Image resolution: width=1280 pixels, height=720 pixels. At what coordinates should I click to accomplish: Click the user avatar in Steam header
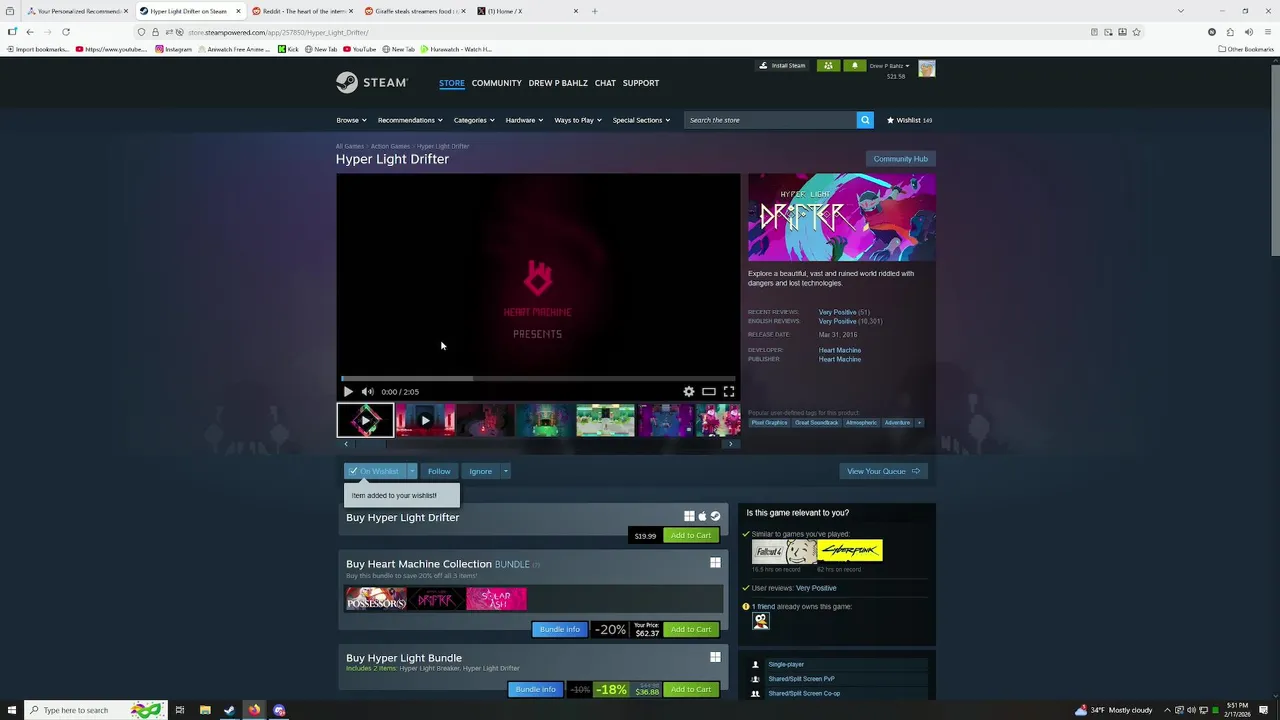click(x=927, y=68)
